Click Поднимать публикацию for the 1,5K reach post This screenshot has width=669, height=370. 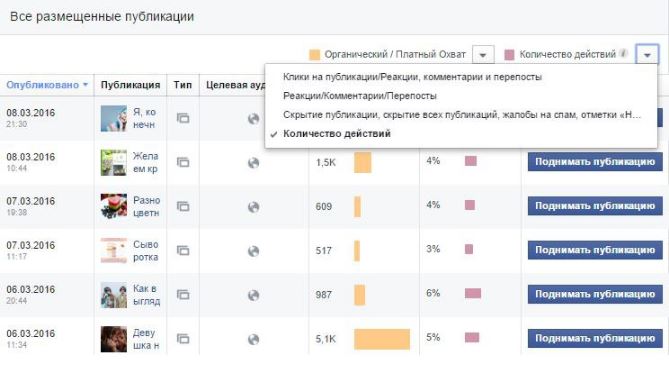tap(595, 162)
